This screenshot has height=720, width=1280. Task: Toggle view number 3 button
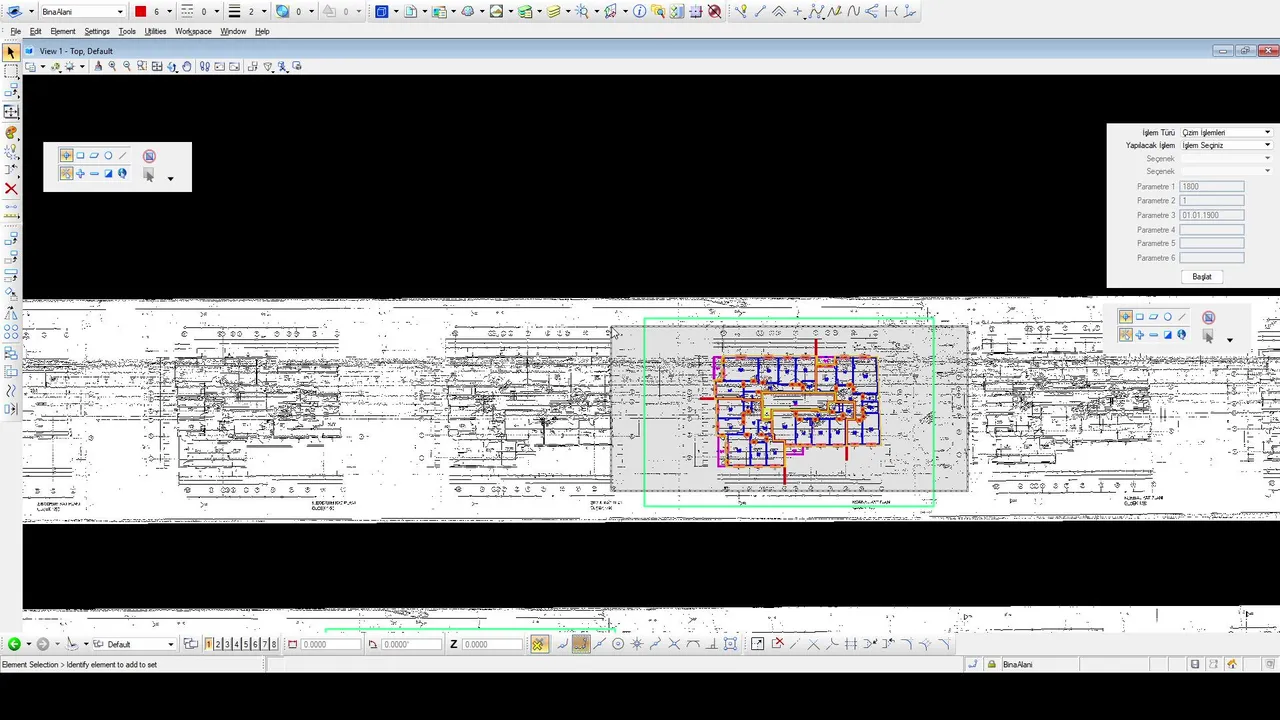[228, 644]
